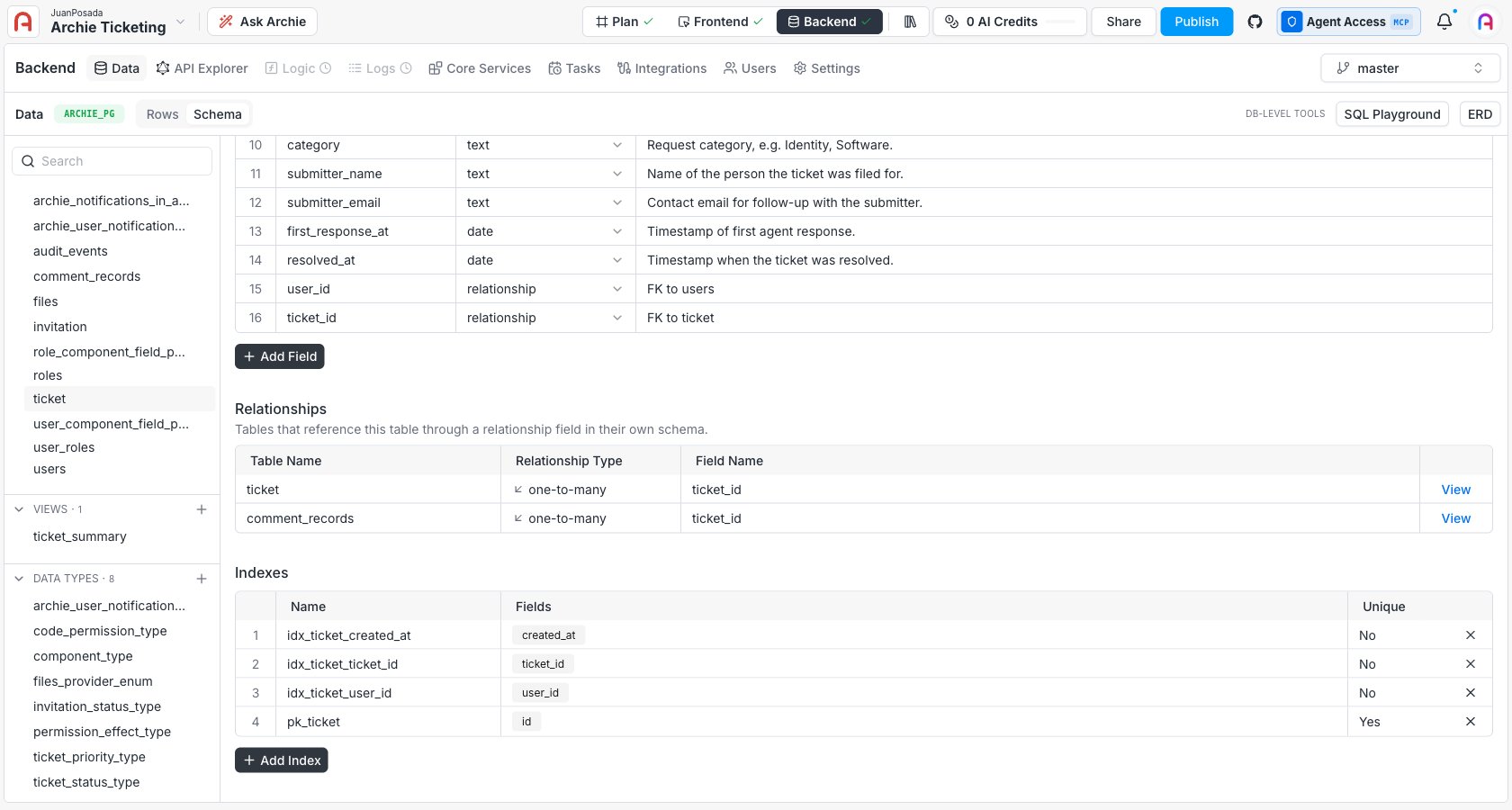The image size is (1512, 810).
Task: Open the notifications bell
Action: [1444, 22]
